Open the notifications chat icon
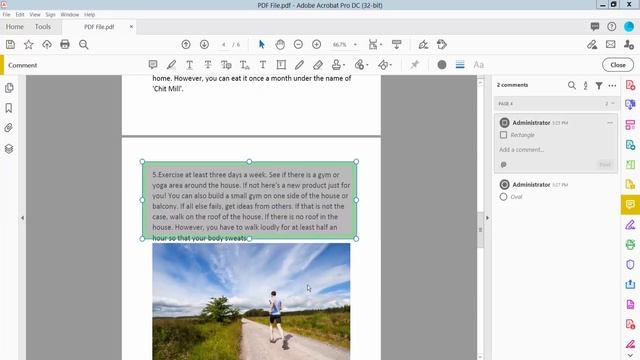Screen dimensions: 640x360 click(x=595, y=27)
